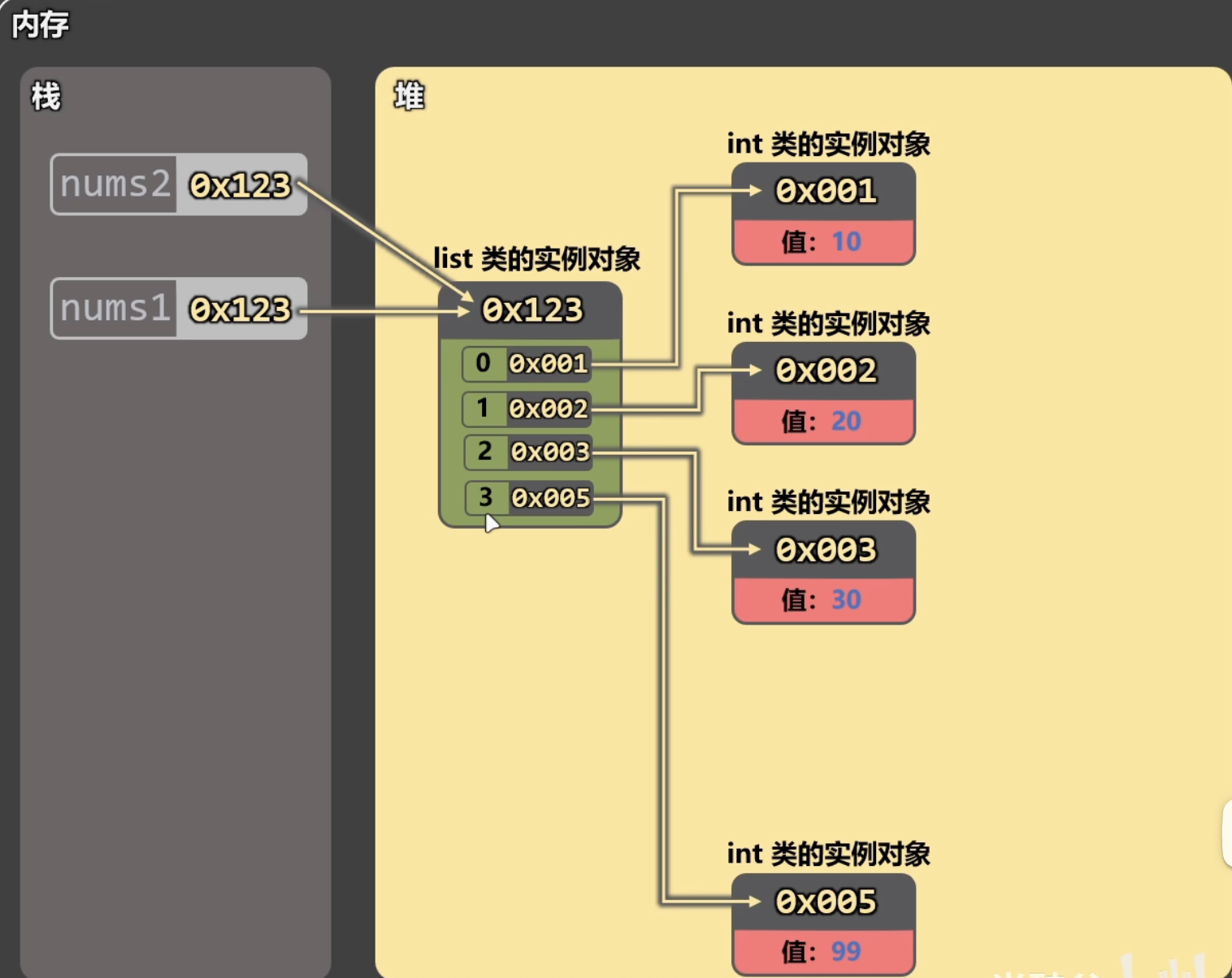Click the 堆 heap panel label
Image resolution: width=1232 pixels, height=978 pixels.
tap(409, 97)
